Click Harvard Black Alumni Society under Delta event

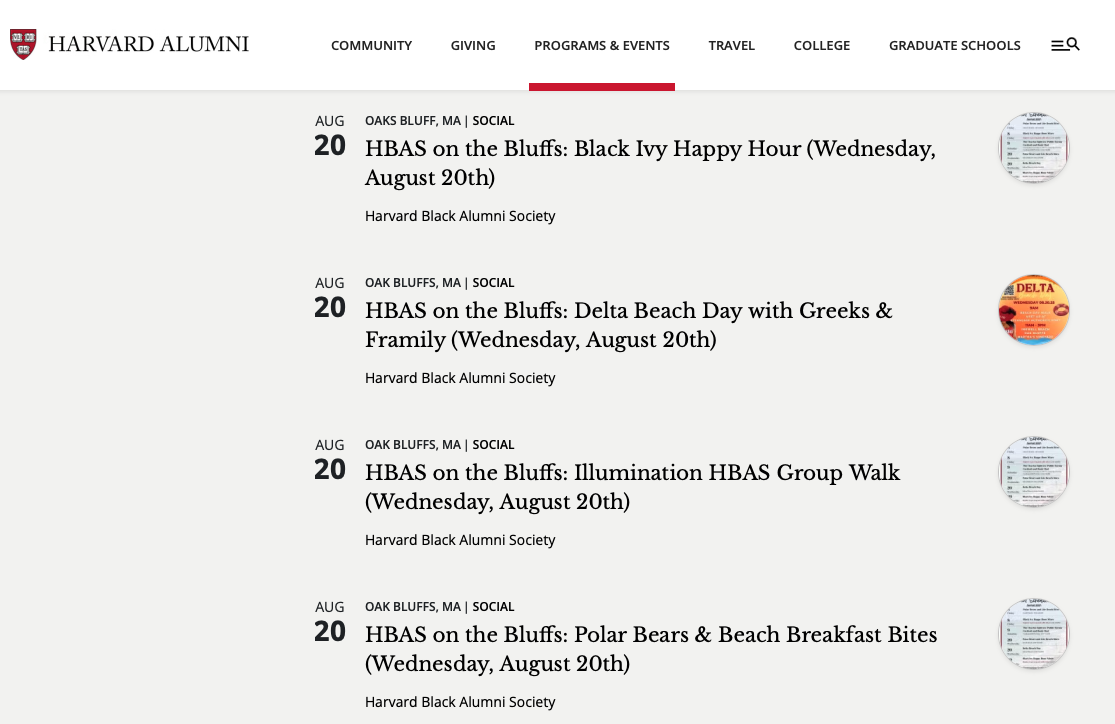click(460, 378)
